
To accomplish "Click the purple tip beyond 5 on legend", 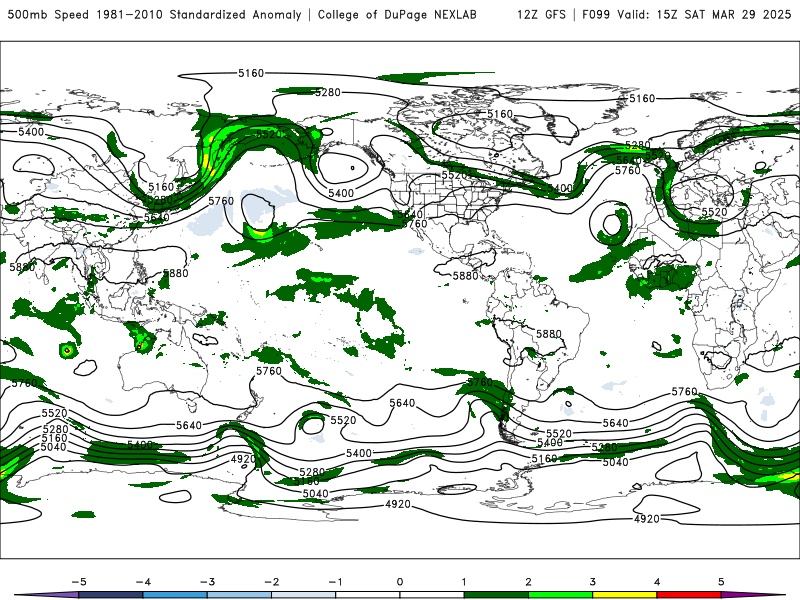I will pyautogui.click(x=753, y=595).
